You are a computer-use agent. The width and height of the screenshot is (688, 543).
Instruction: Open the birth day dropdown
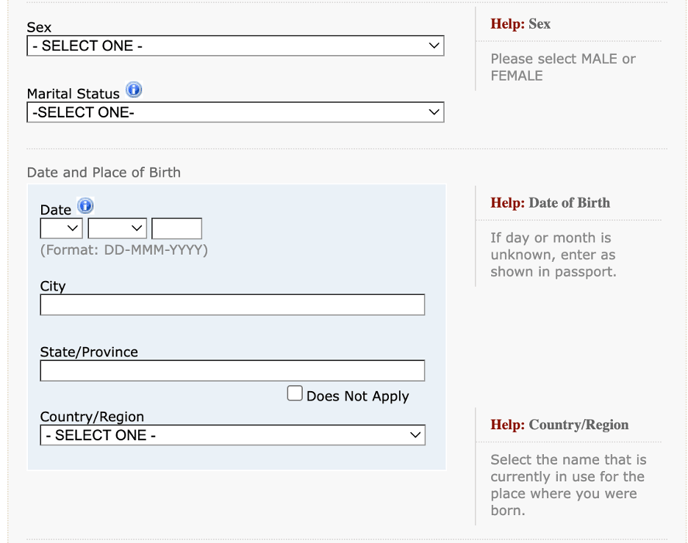pyautogui.click(x=61, y=229)
